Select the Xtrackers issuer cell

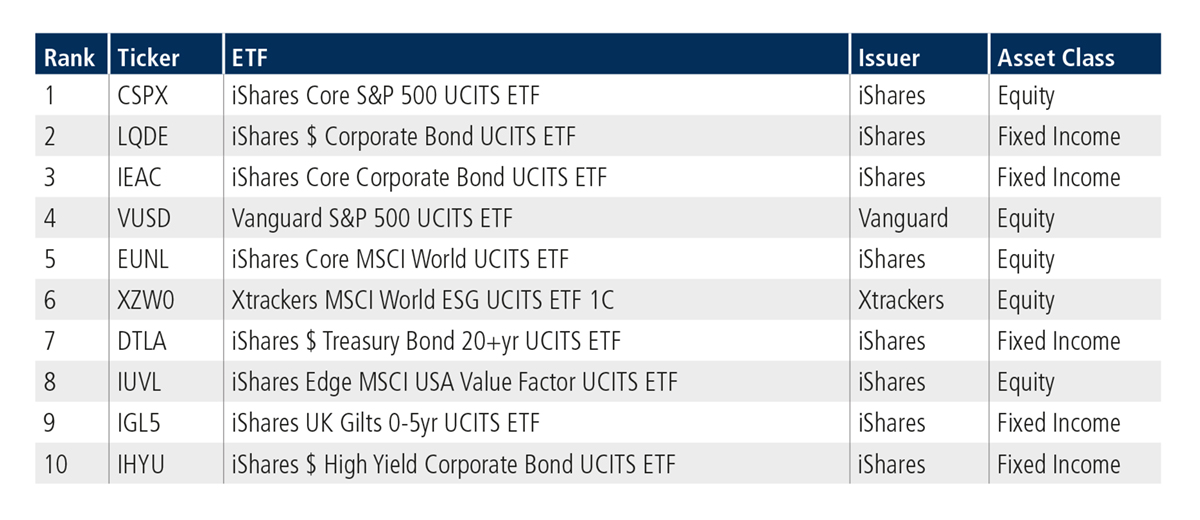point(900,301)
